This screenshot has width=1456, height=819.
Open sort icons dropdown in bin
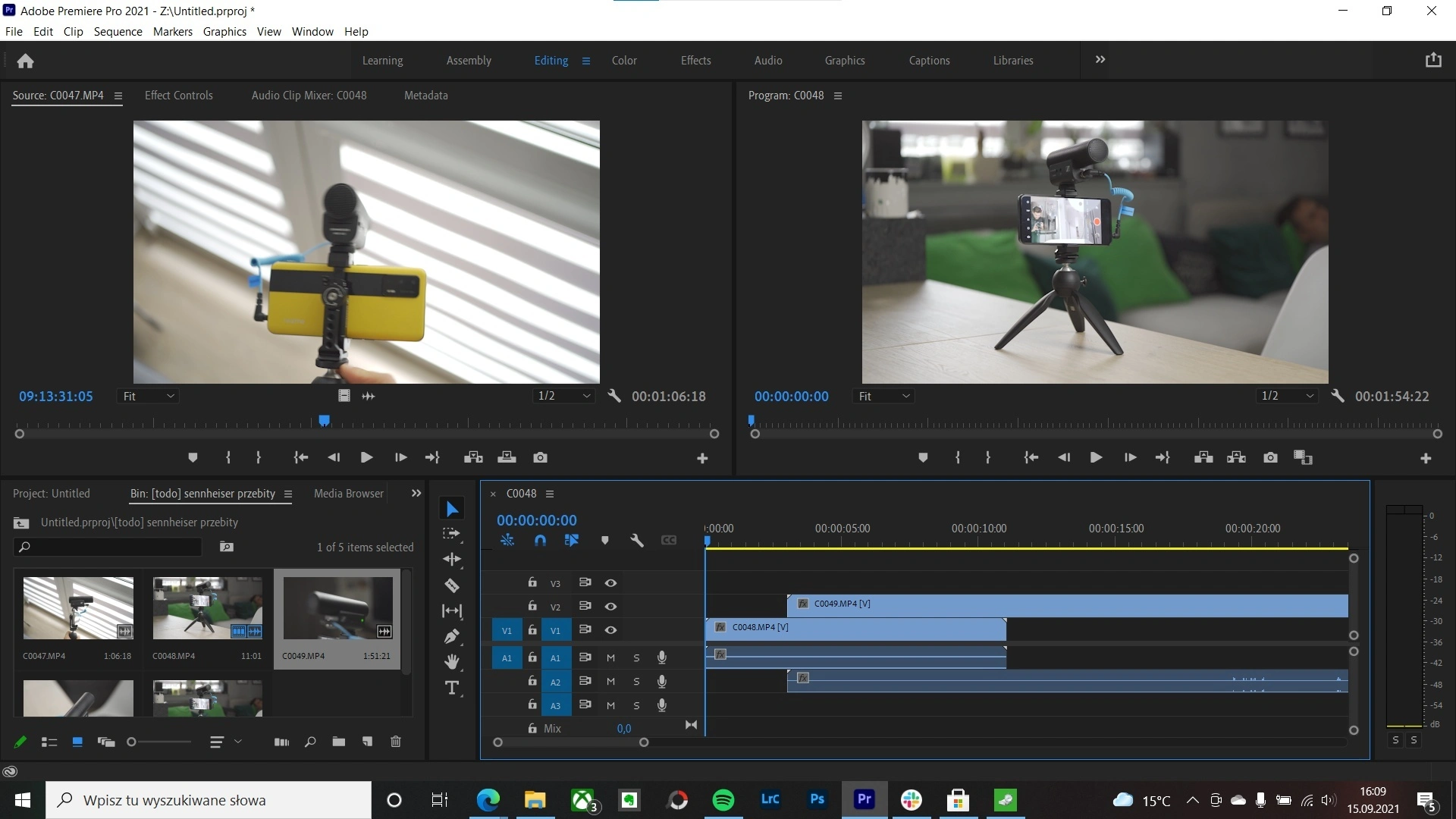(225, 742)
